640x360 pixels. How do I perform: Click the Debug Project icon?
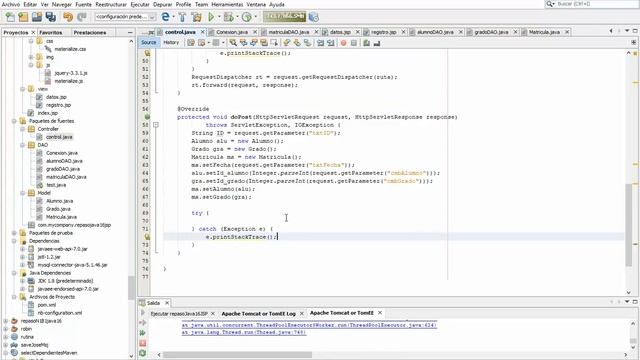[x=228, y=17]
